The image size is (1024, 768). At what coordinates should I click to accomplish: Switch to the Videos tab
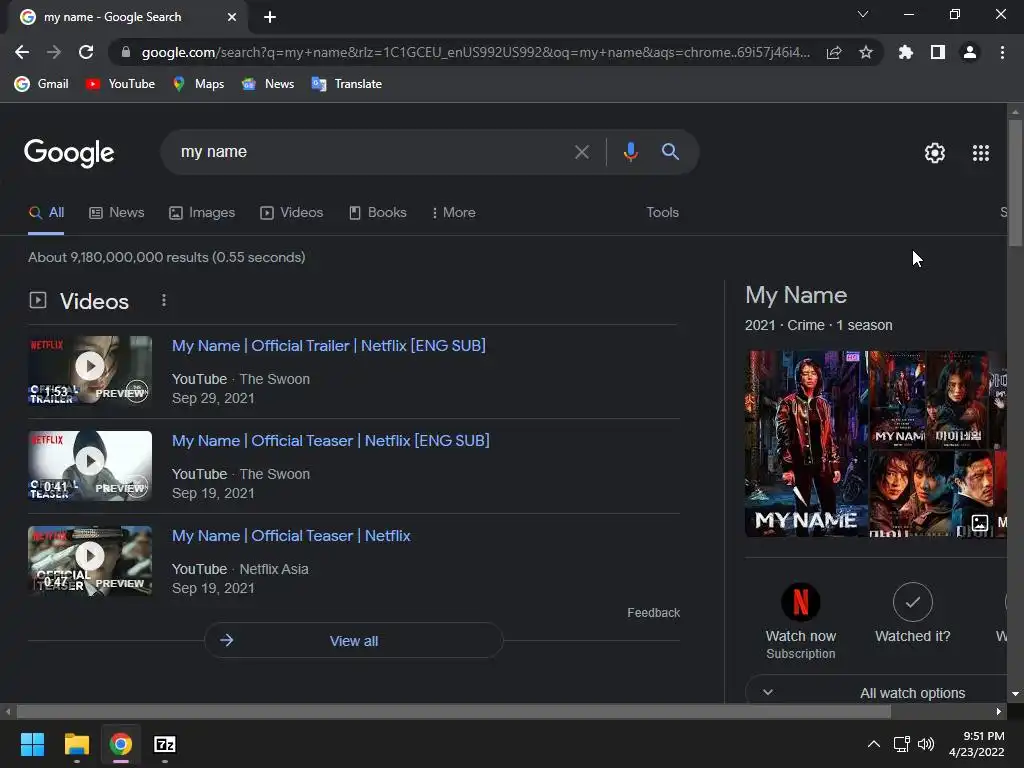coord(291,212)
